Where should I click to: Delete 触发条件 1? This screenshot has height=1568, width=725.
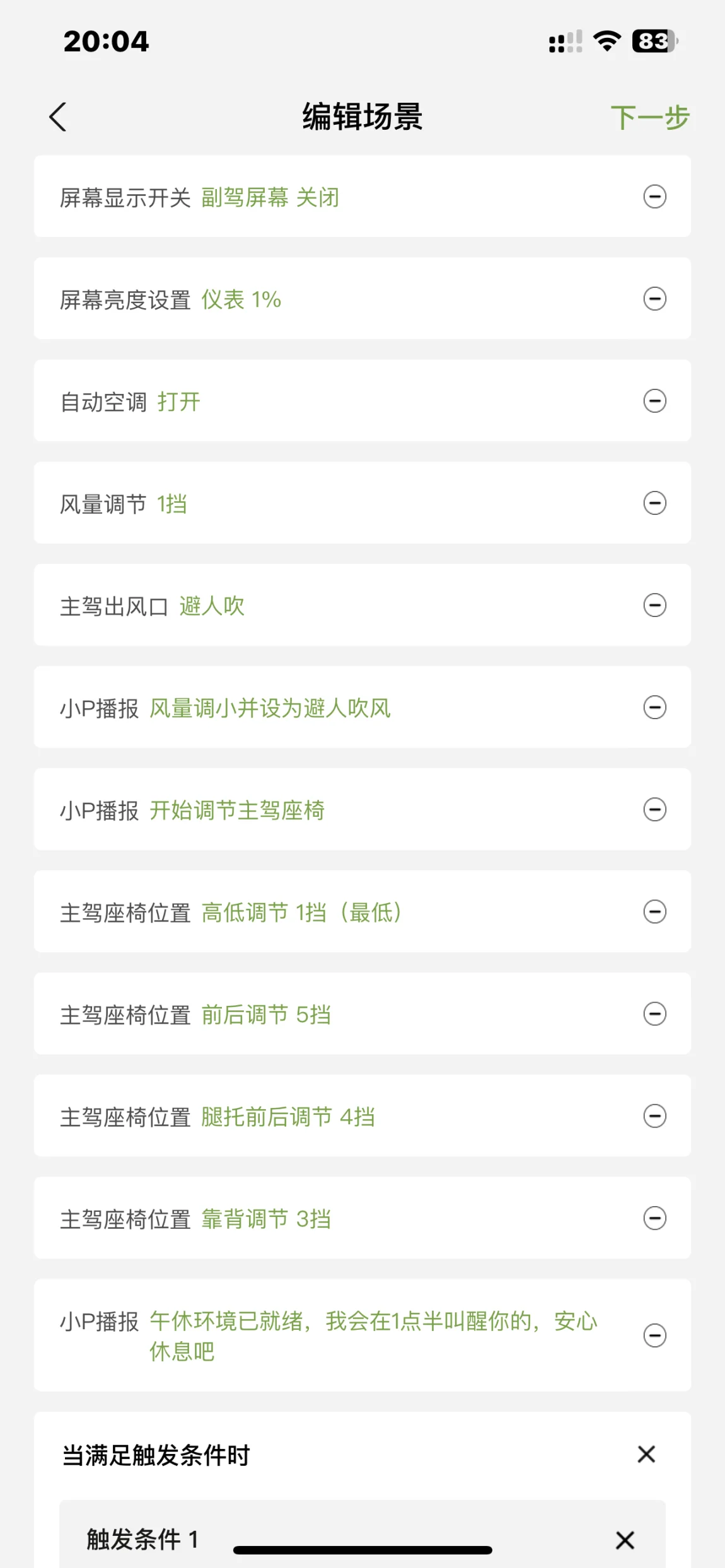tap(625, 1540)
